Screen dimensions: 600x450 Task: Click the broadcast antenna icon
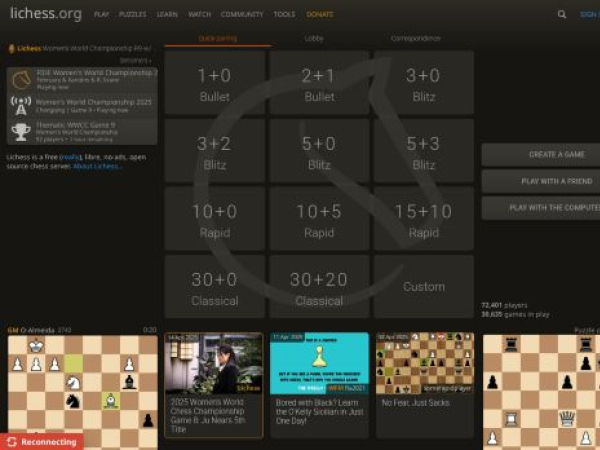click(21, 106)
